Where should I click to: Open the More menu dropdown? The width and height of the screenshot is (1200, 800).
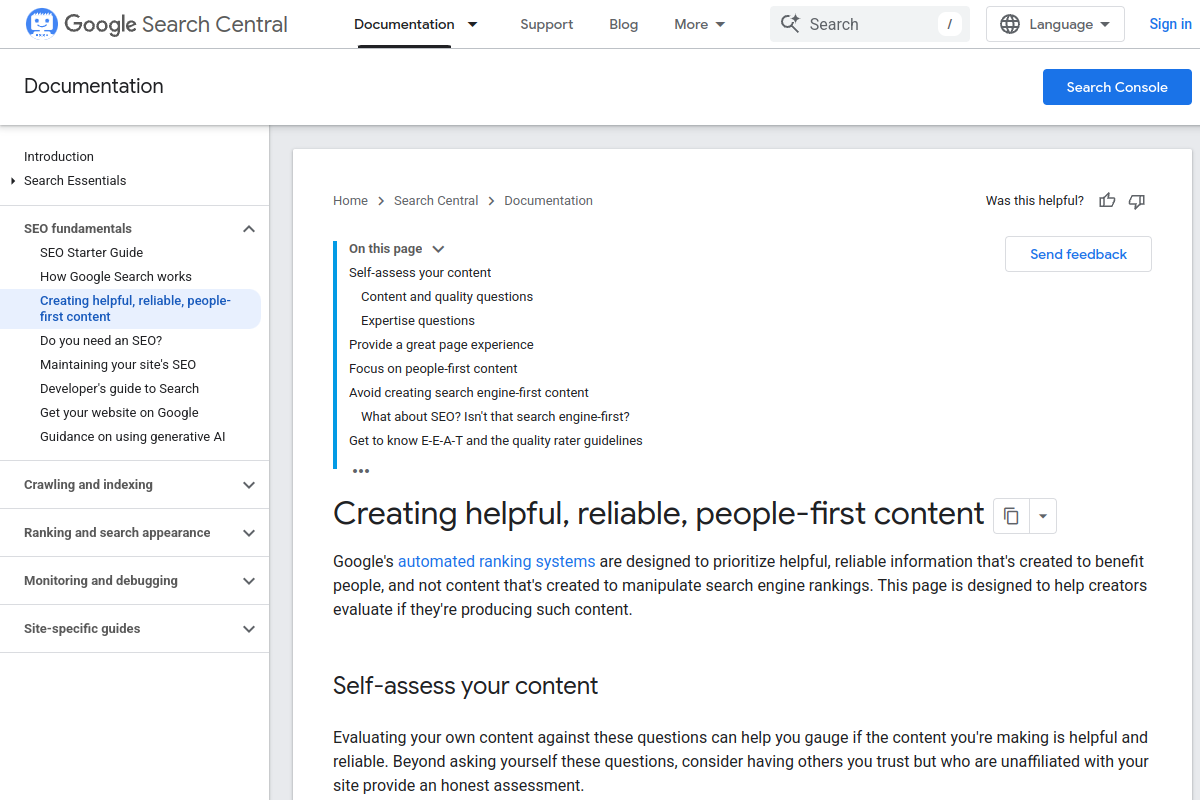tap(700, 24)
